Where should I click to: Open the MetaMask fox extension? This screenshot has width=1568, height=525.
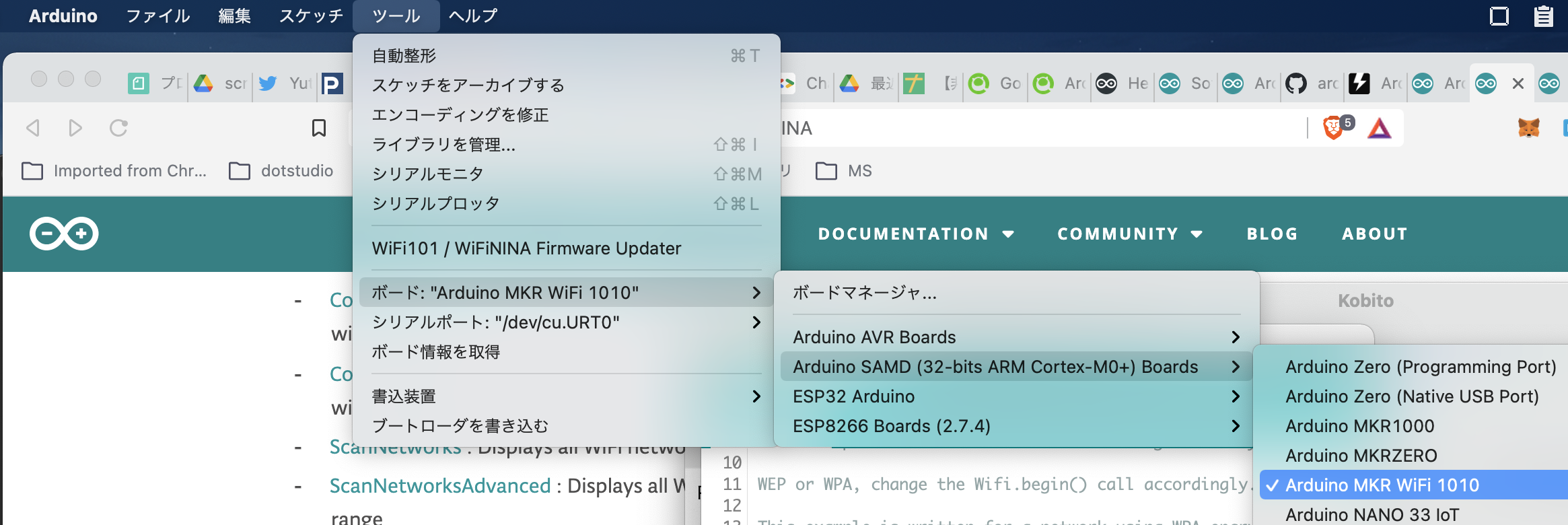pyautogui.click(x=1529, y=128)
